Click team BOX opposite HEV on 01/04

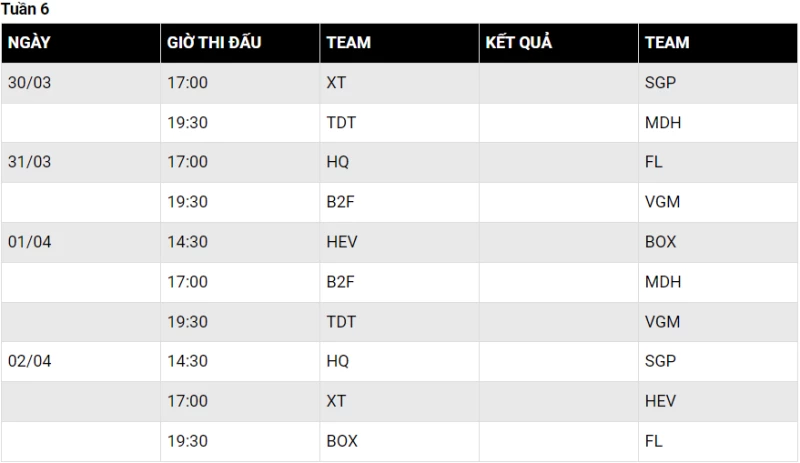(x=661, y=242)
